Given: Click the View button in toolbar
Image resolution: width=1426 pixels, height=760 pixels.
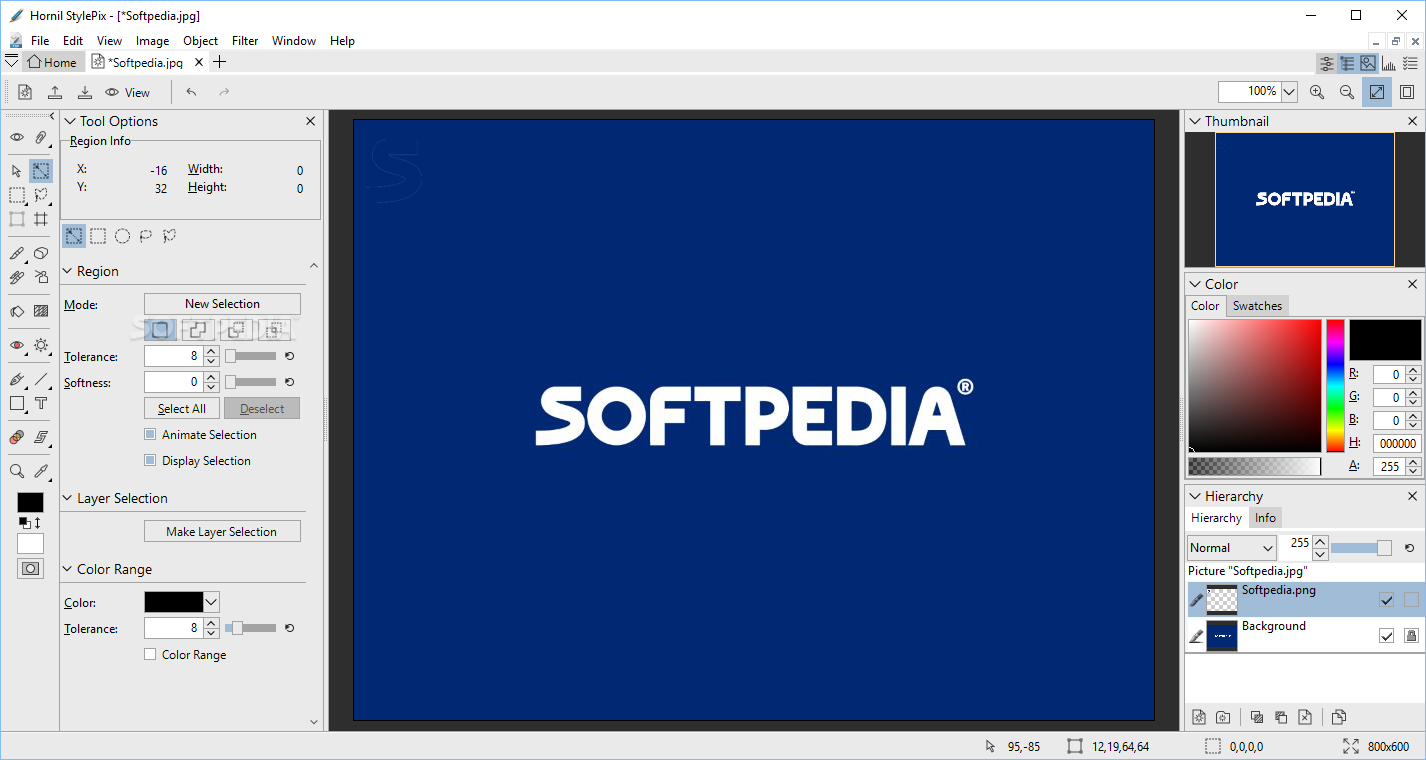Looking at the screenshot, I should coord(127,92).
